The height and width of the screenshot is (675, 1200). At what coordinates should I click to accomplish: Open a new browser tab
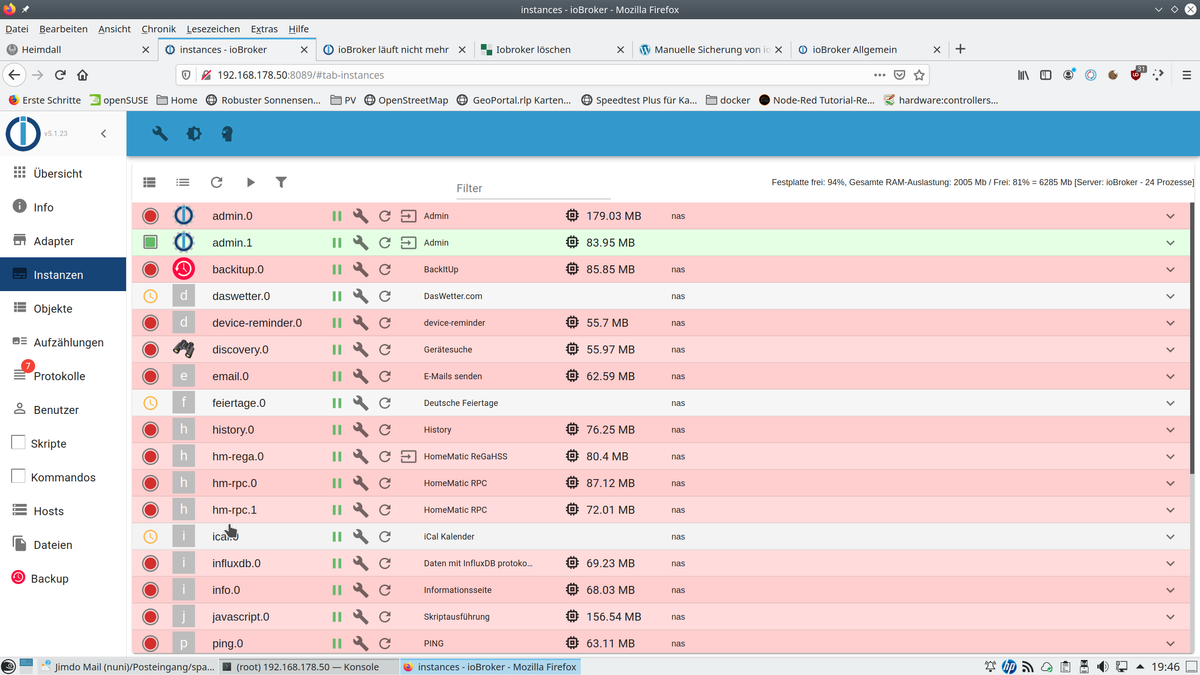tap(960, 49)
